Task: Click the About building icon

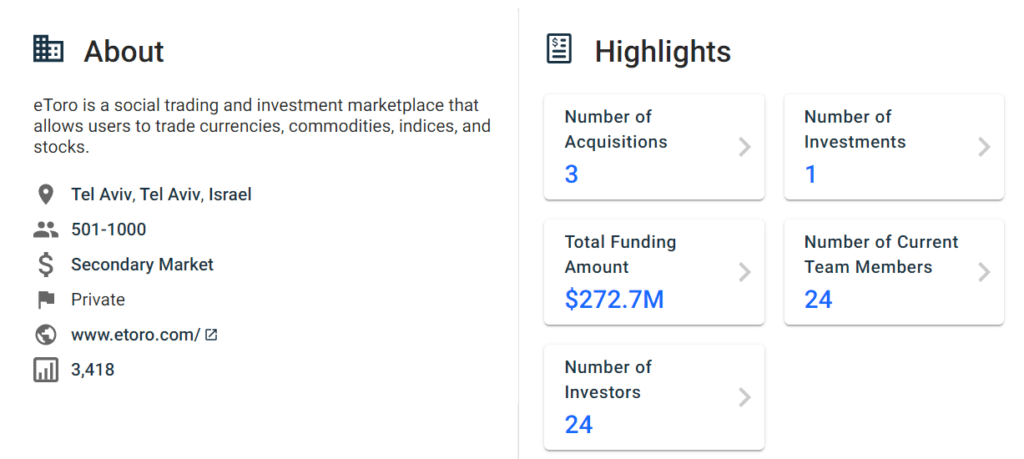Action: [48, 50]
